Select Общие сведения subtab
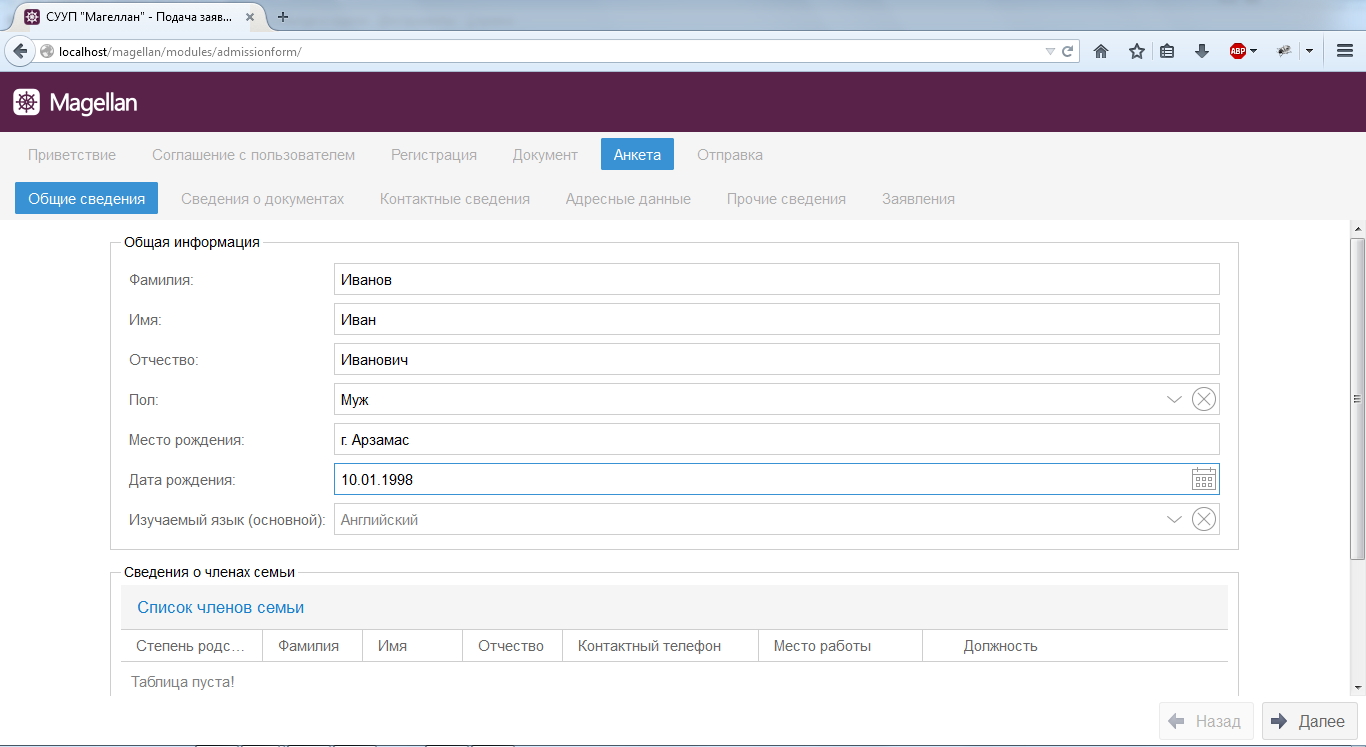This screenshot has height=747, width=1366. tap(87, 199)
